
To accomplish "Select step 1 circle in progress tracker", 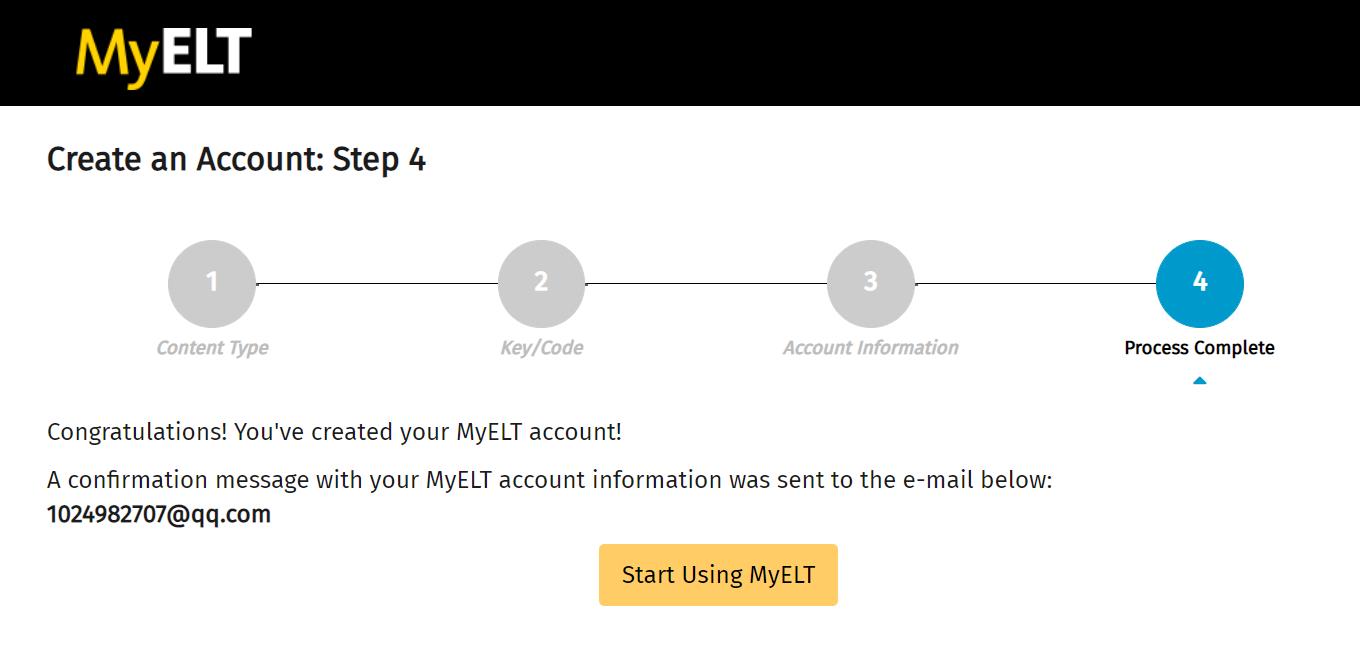I will coord(212,284).
